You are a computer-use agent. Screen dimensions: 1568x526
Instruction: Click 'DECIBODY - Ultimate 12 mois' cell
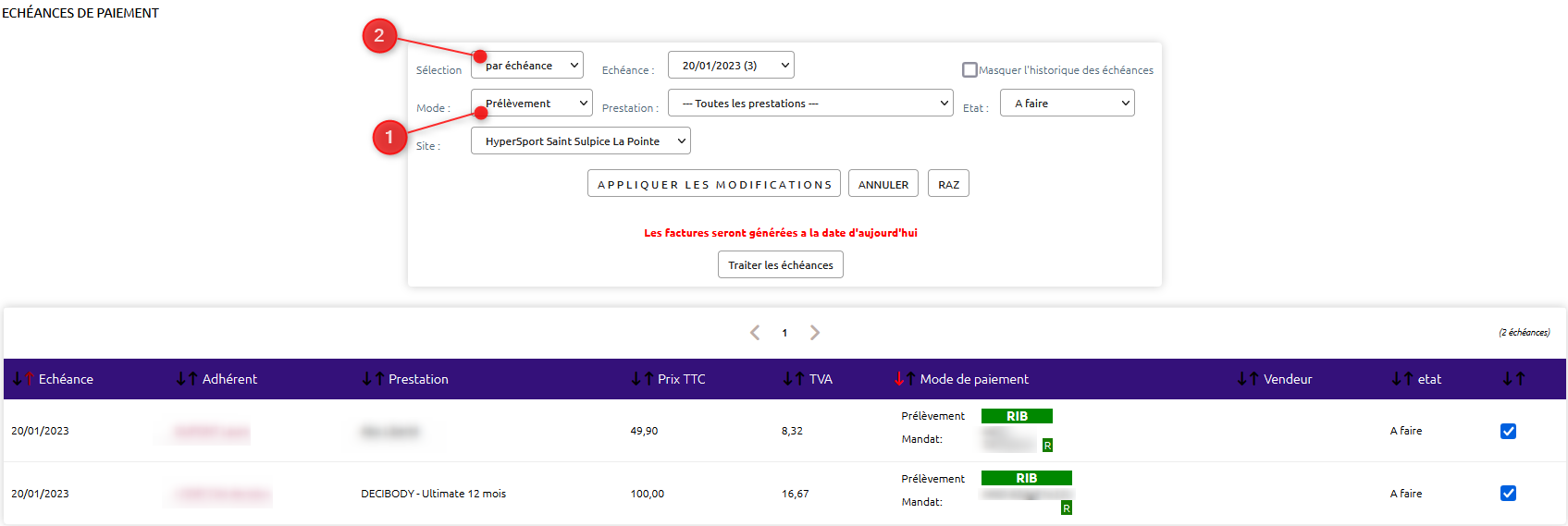433,494
